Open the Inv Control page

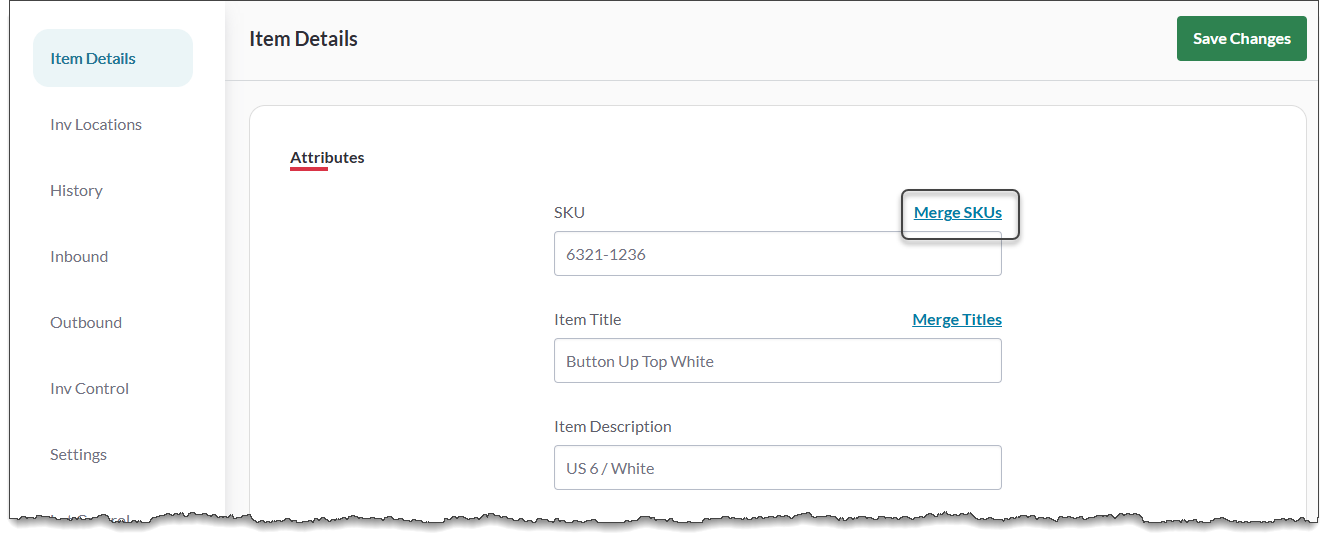click(x=89, y=389)
